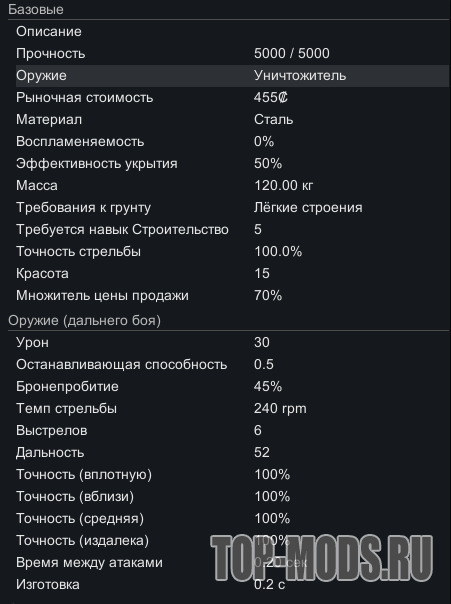Select the Точность стрельбы row
Viewport: 451px width, 604px height.
232,252
